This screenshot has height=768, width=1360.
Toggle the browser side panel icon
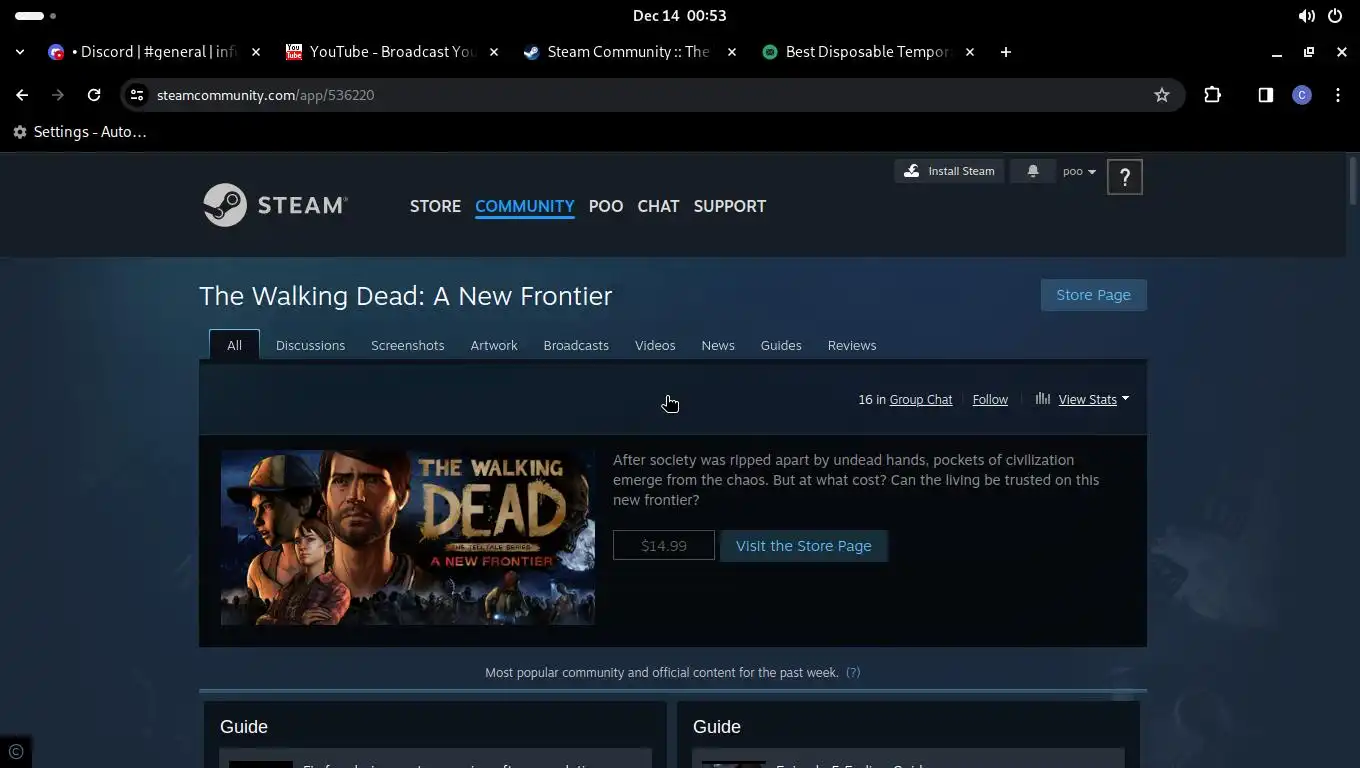click(x=1265, y=95)
